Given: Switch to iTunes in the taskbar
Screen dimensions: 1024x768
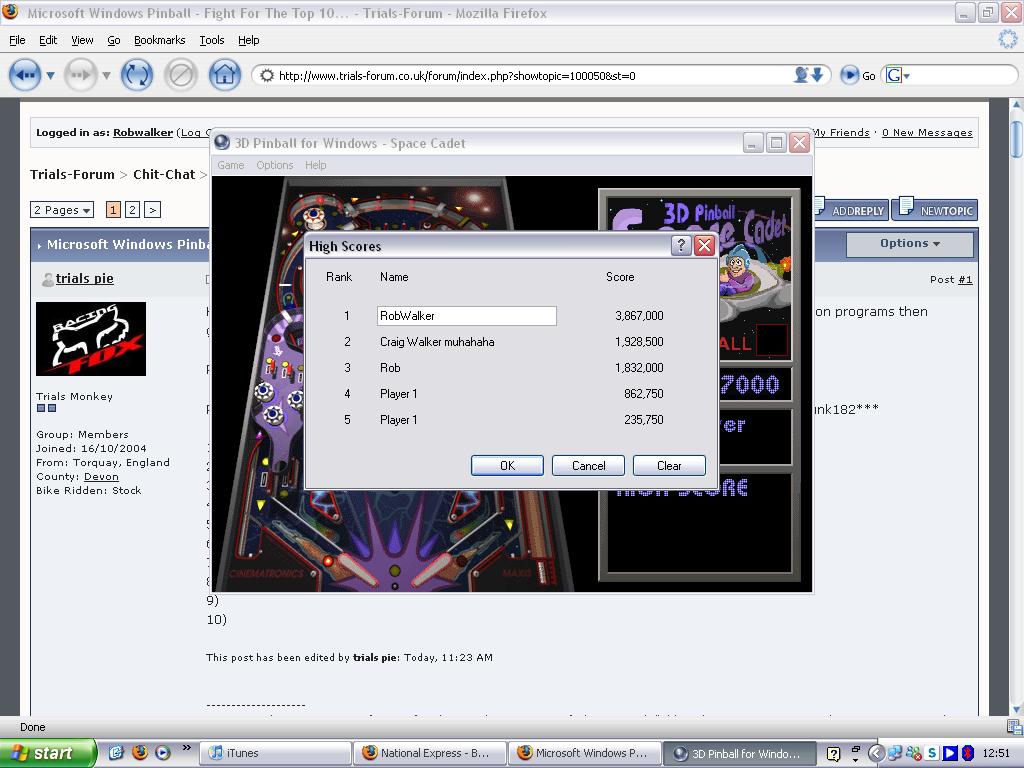Looking at the screenshot, I should pyautogui.click(x=275, y=753).
